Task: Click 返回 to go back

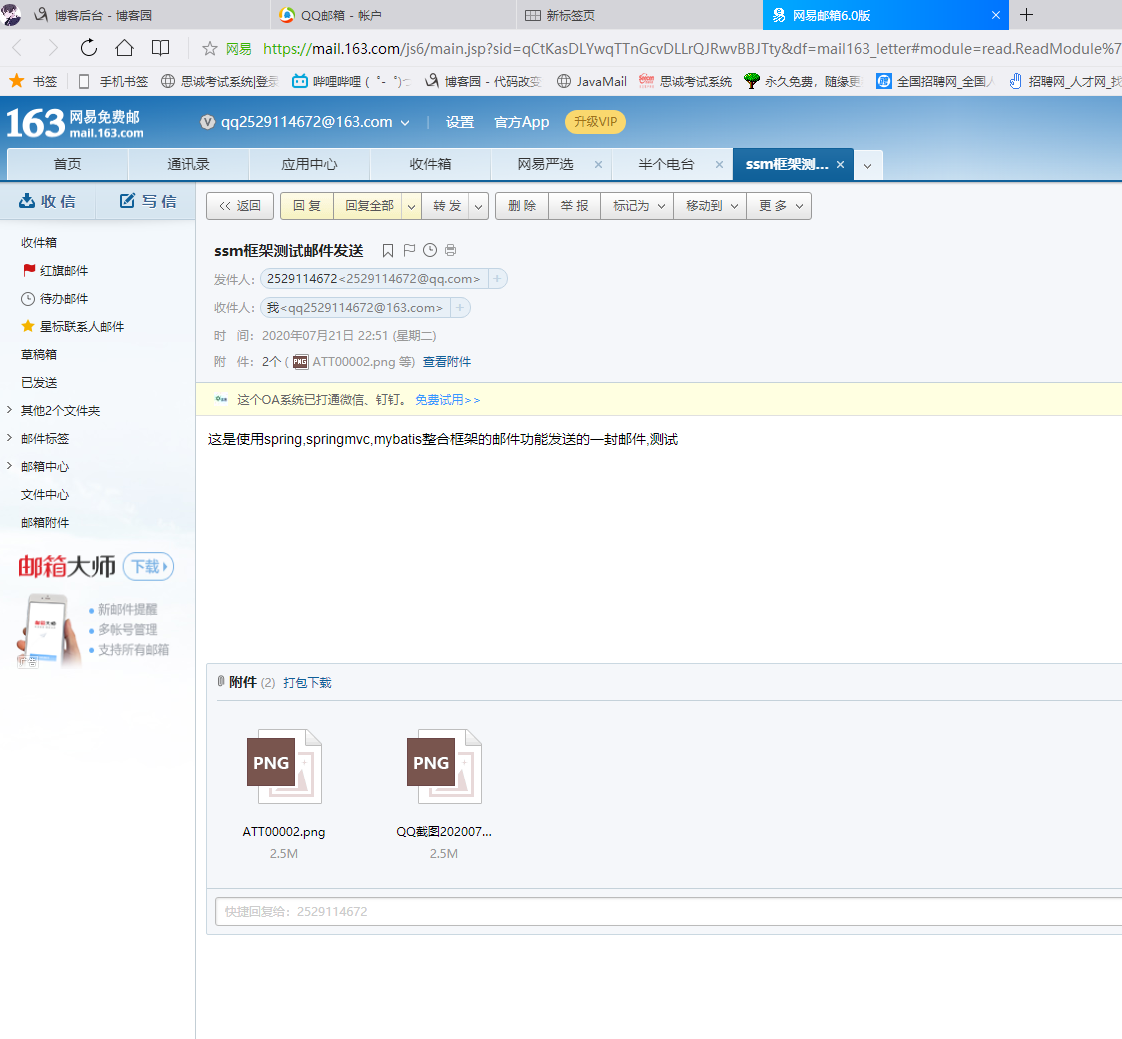Action: click(240, 206)
